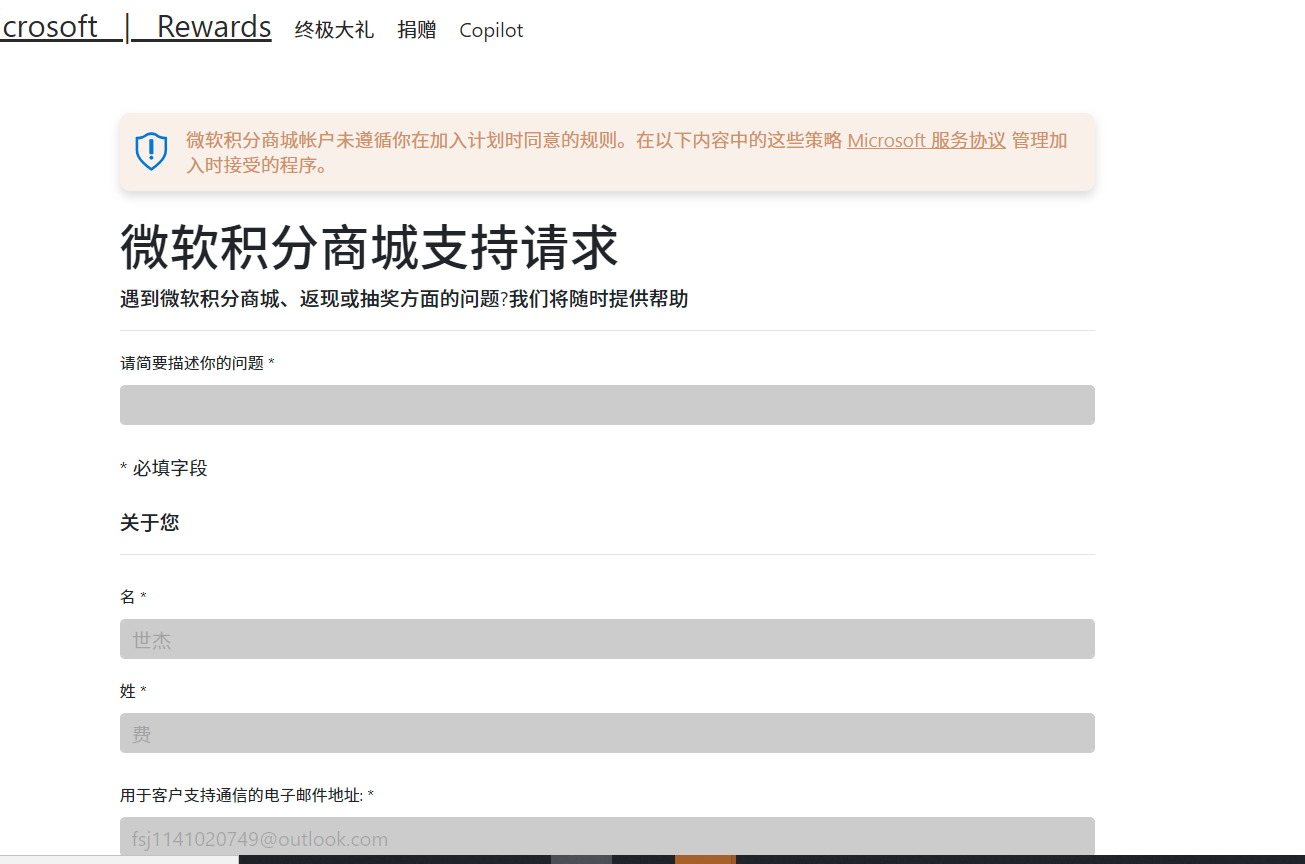
Task: Open the 终极大礼 menu item
Action: point(334,30)
